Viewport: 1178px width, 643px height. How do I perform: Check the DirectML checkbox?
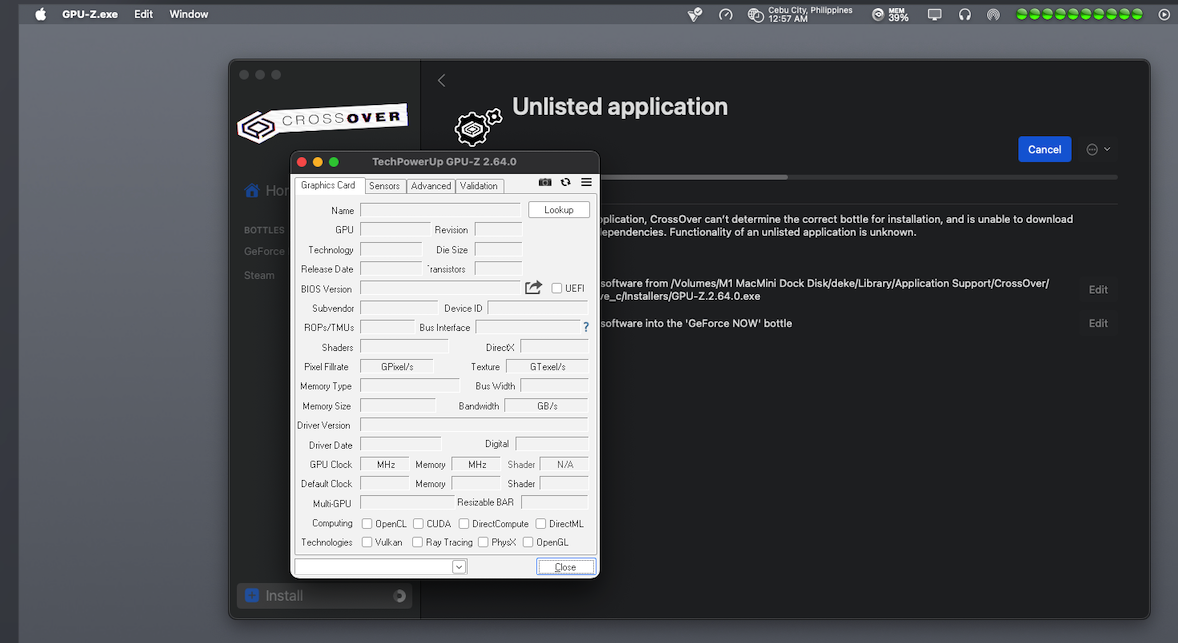point(540,524)
